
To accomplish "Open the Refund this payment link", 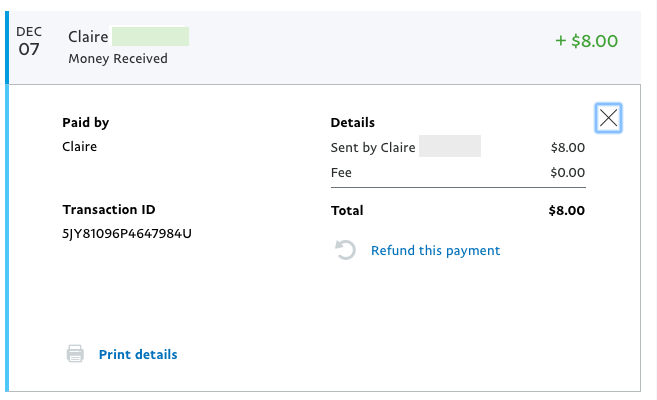I will pos(435,250).
